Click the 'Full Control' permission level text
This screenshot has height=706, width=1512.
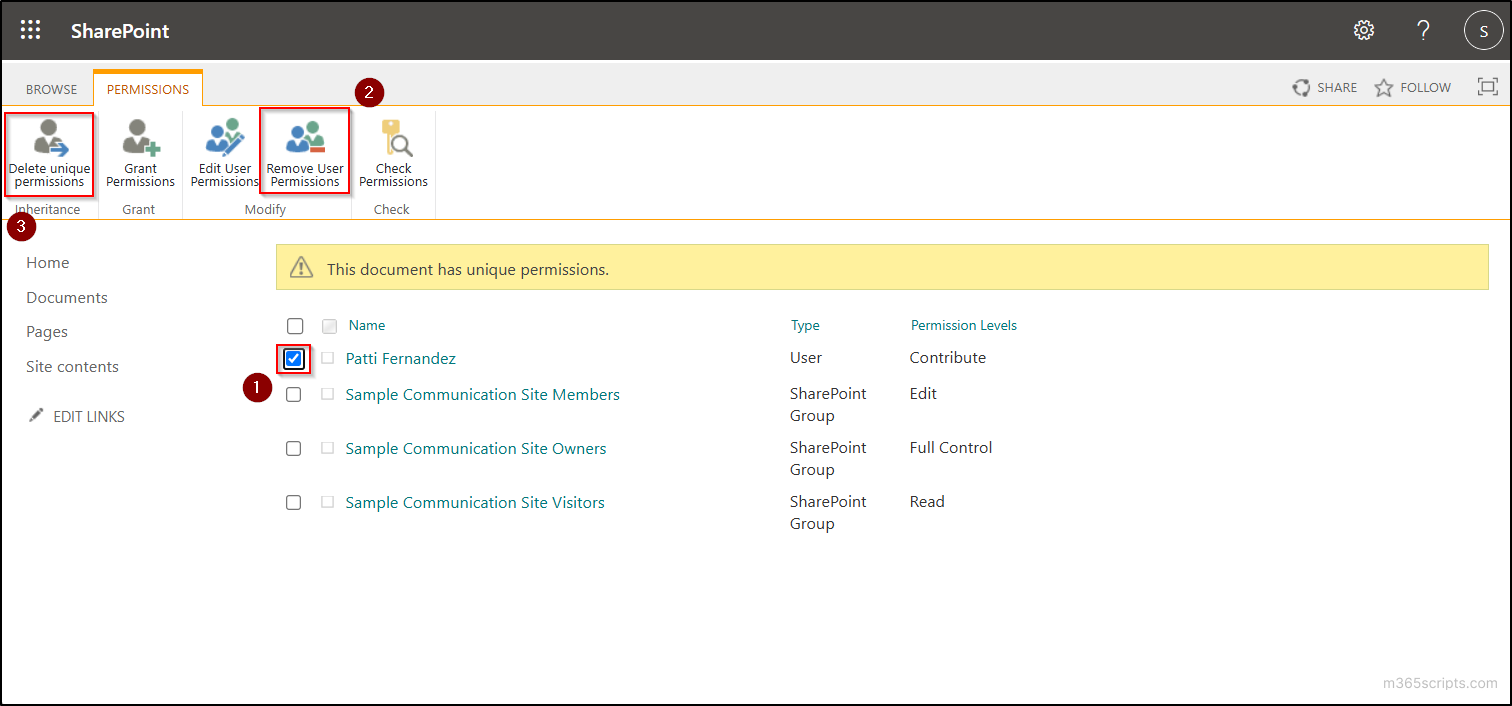point(951,447)
